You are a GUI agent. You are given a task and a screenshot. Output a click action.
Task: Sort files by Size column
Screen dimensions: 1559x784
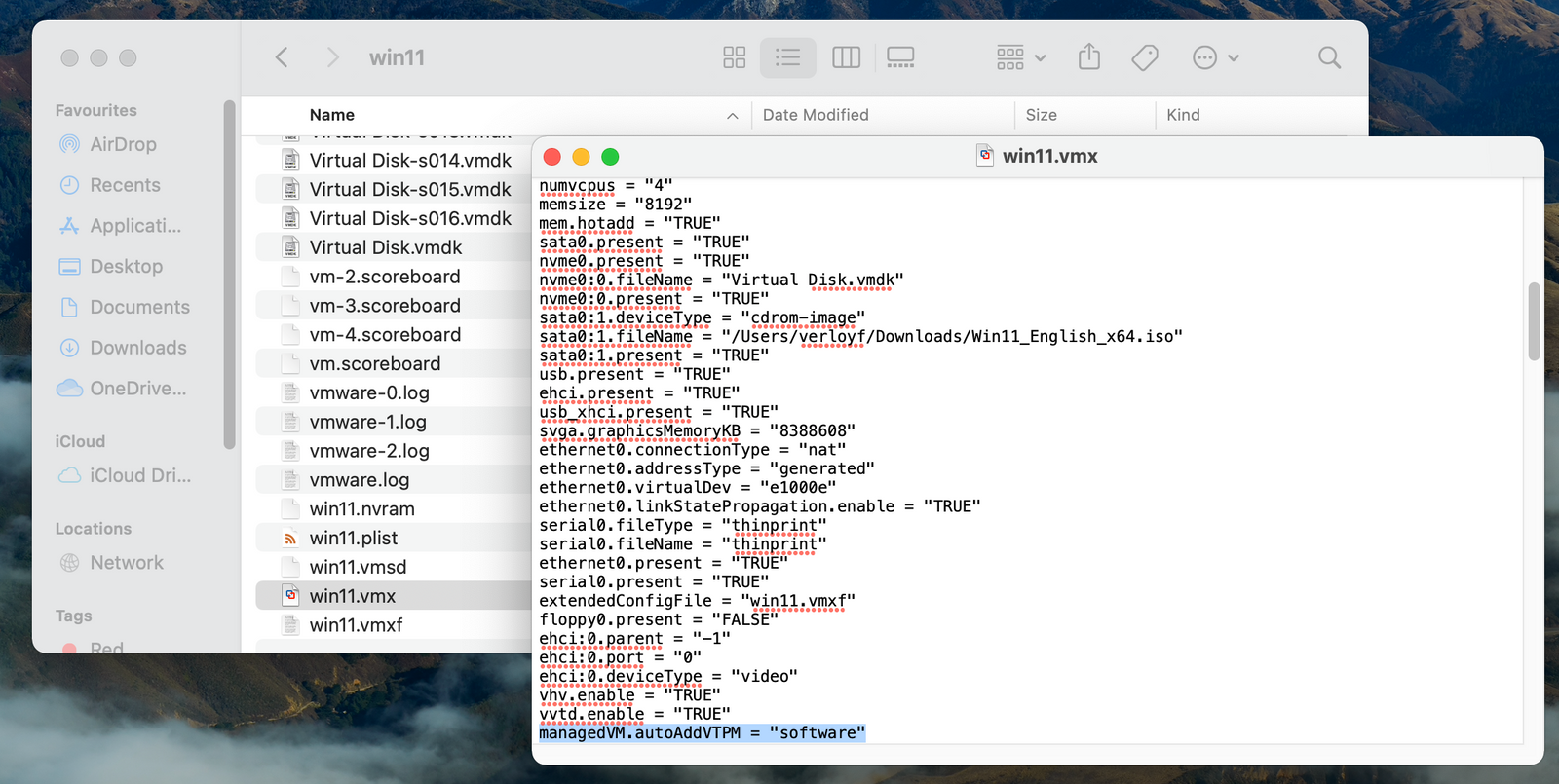[x=1041, y=115]
